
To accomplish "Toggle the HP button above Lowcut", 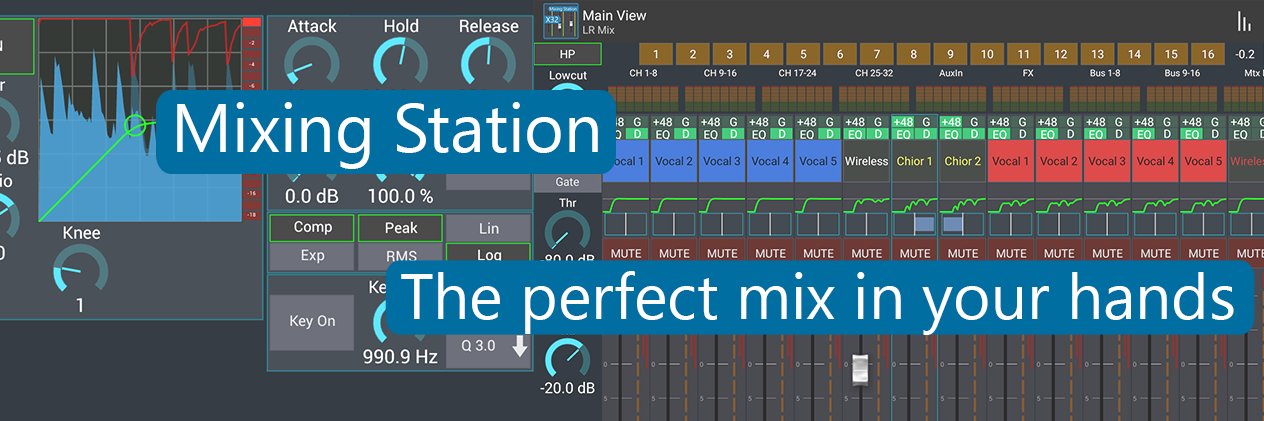I will 567,53.
